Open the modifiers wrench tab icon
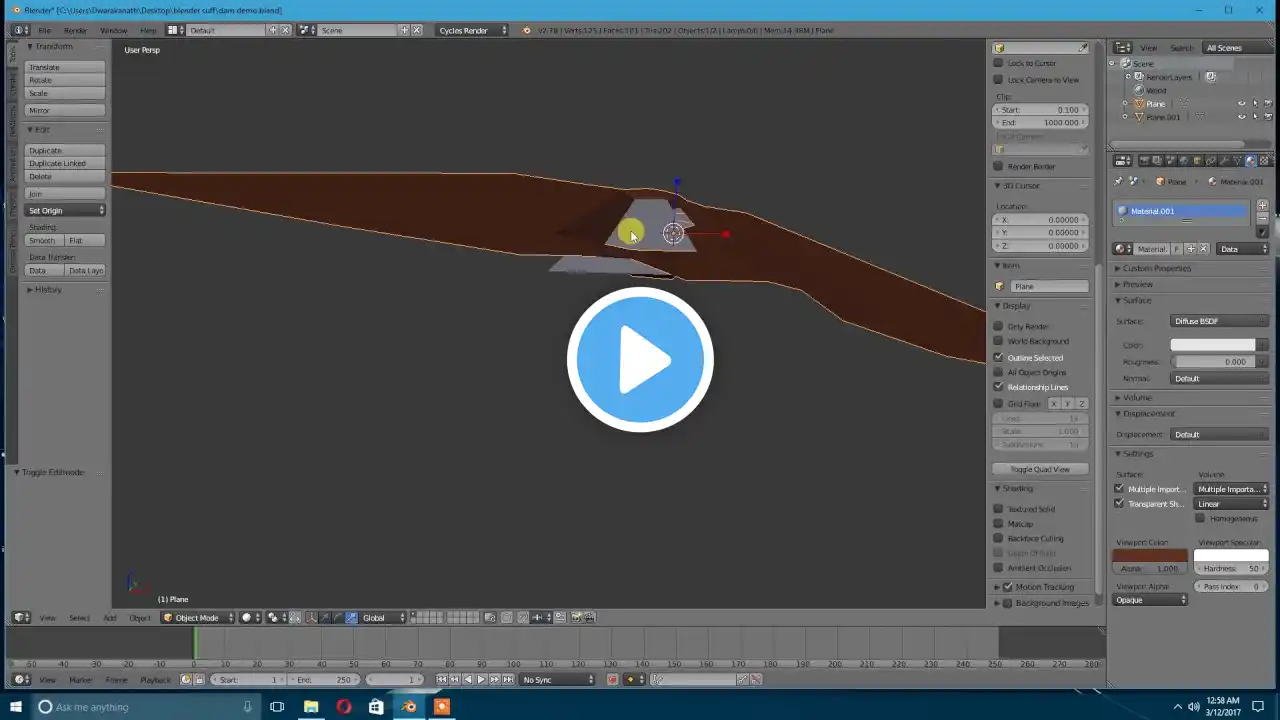 [x=1223, y=160]
